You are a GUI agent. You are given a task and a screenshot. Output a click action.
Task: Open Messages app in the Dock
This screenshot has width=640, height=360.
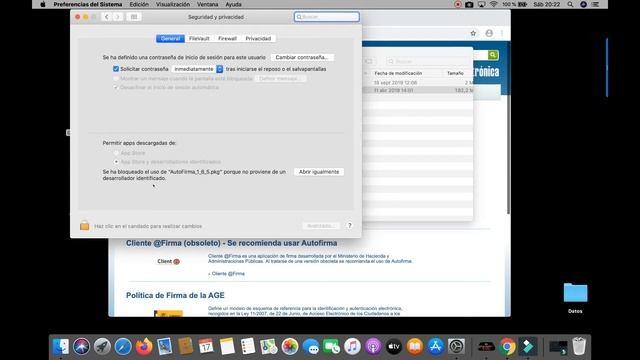[x=311, y=347]
